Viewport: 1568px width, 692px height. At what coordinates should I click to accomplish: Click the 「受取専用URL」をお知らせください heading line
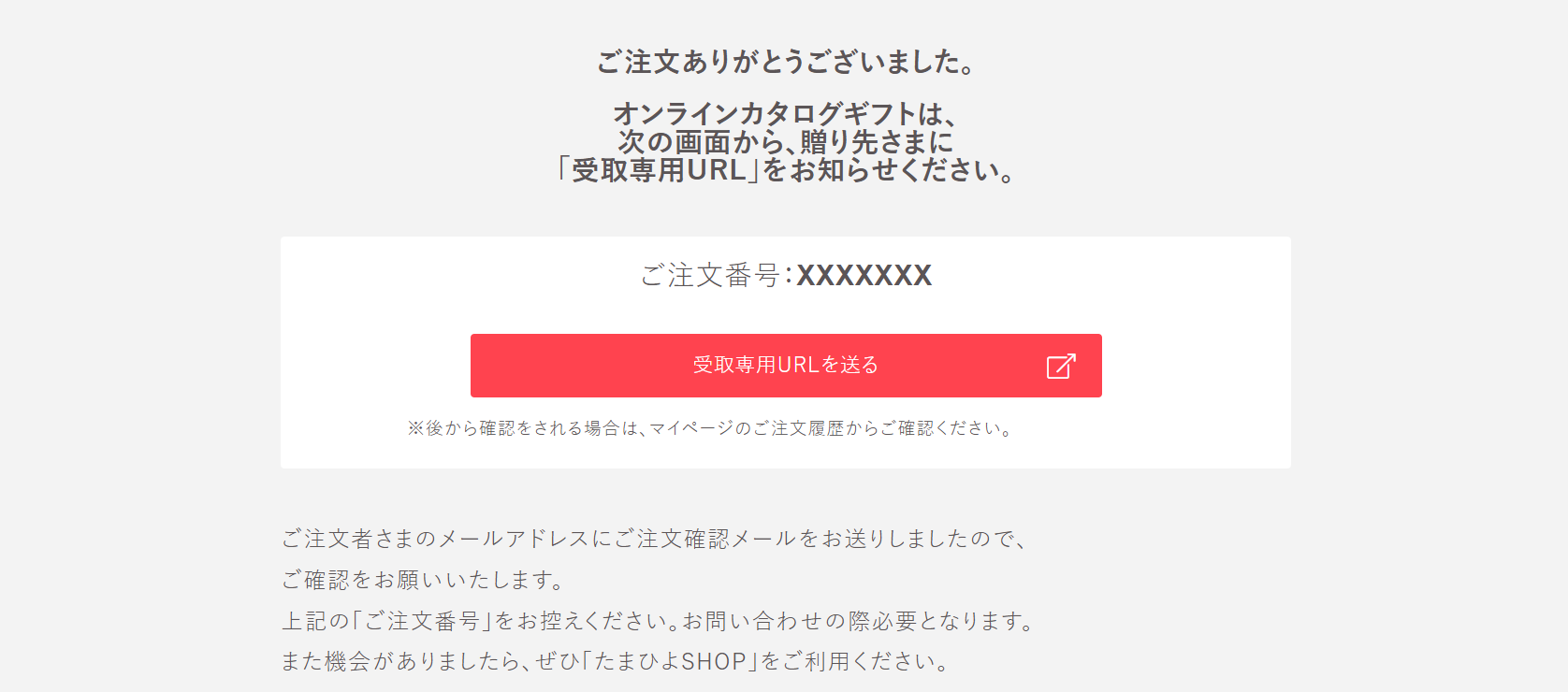pos(786,170)
